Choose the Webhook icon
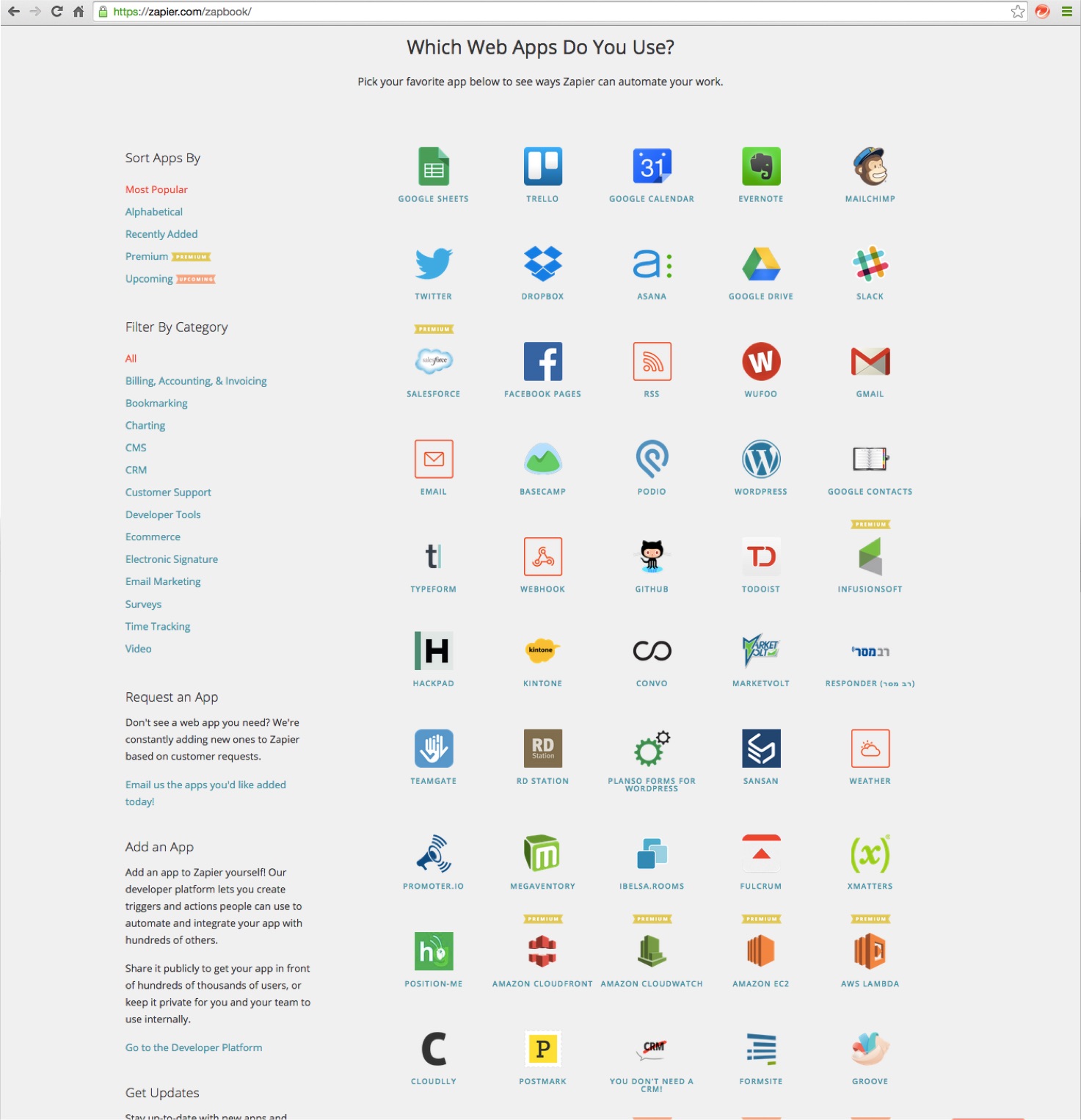 [x=543, y=556]
